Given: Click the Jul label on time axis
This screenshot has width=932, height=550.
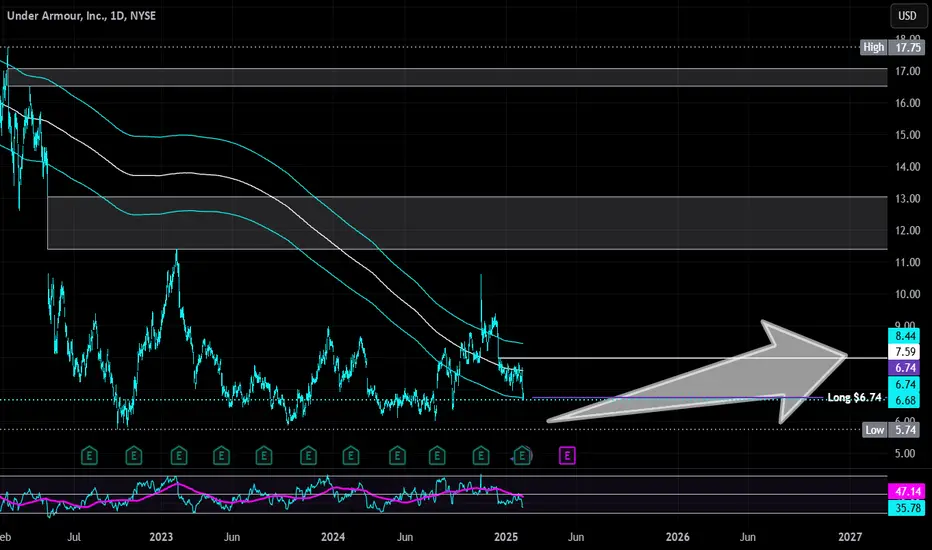Looking at the screenshot, I should coord(74,537).
